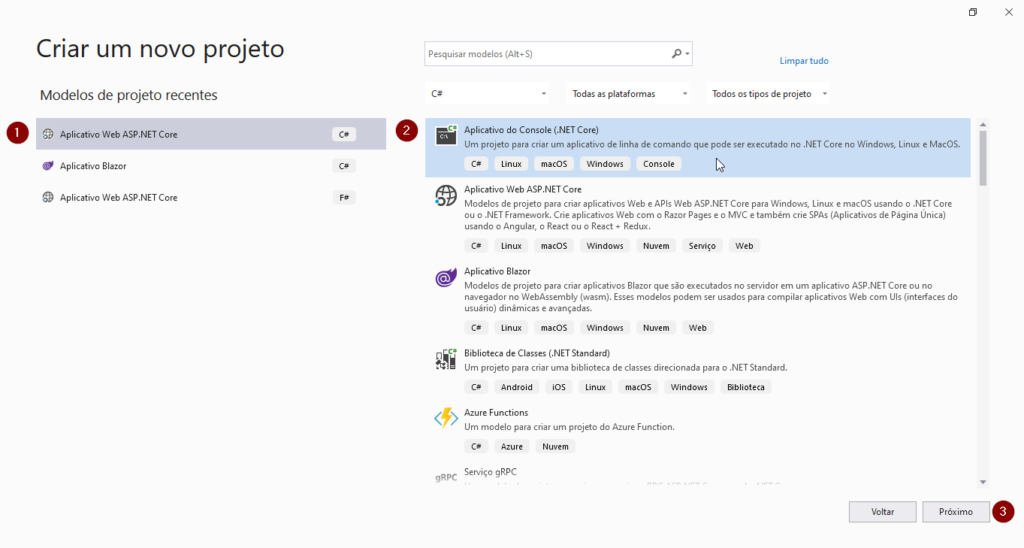The image size is (1024, 548).
Task: Open the Todas as plataformas dropdown
Action: (x=630, y=94)
